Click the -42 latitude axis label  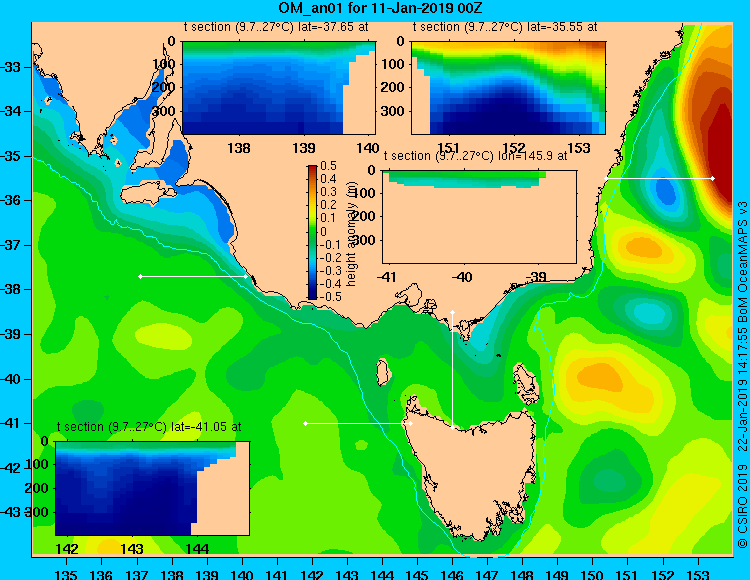click(11, 468)
